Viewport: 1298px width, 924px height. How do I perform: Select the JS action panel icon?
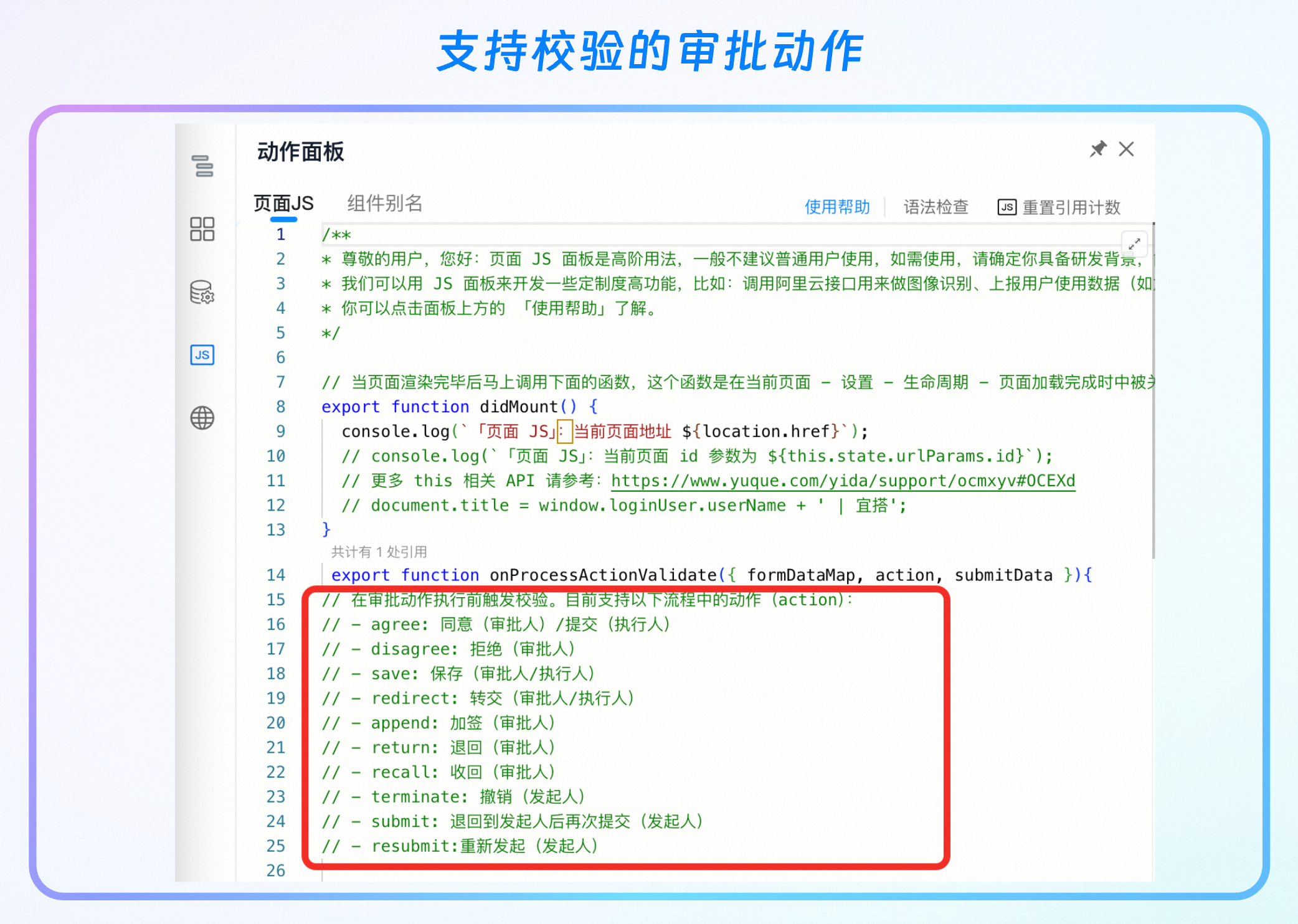[x=202, y=355]
